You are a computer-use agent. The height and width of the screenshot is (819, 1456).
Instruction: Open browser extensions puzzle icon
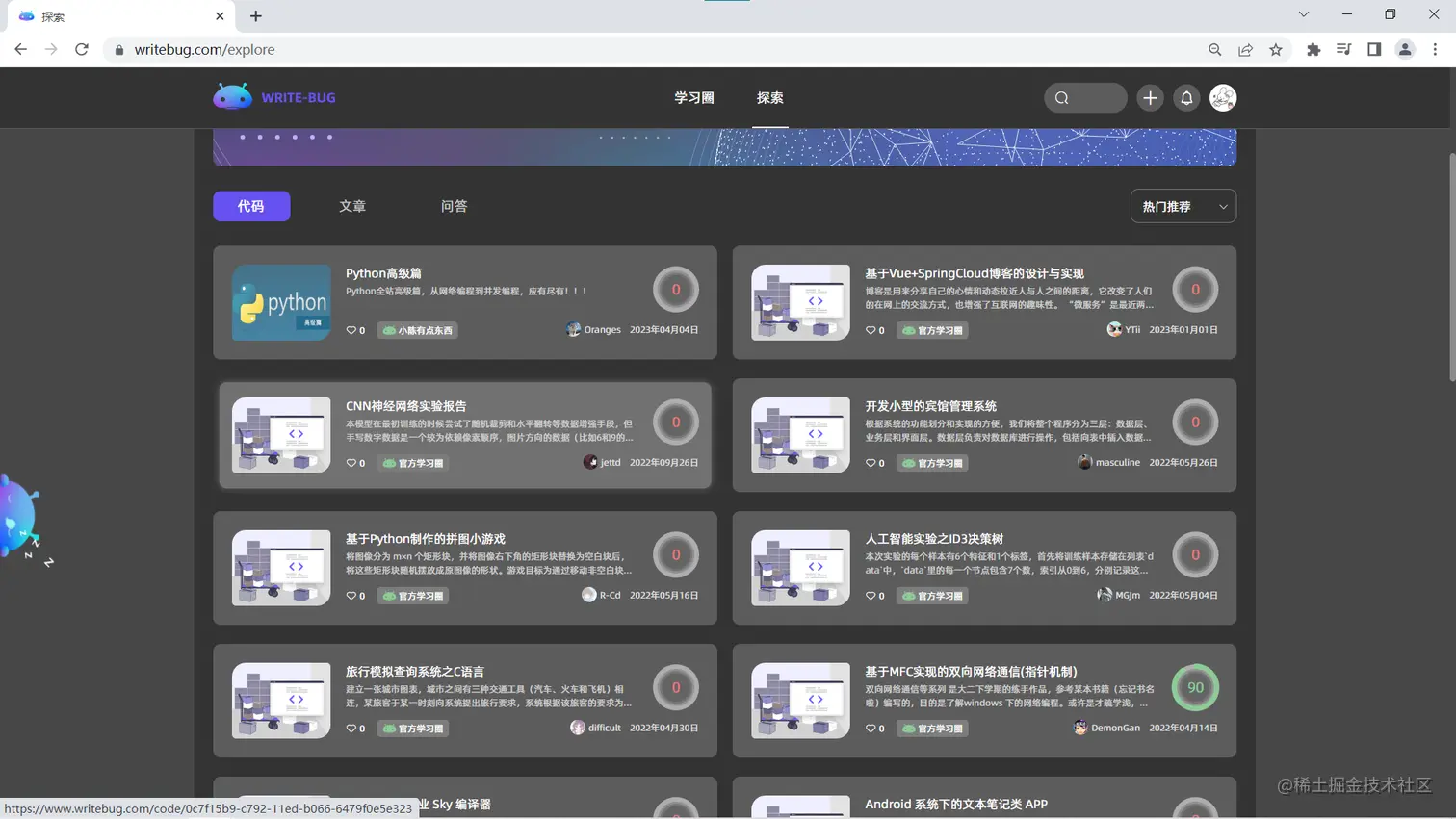tap(1313, 49)
